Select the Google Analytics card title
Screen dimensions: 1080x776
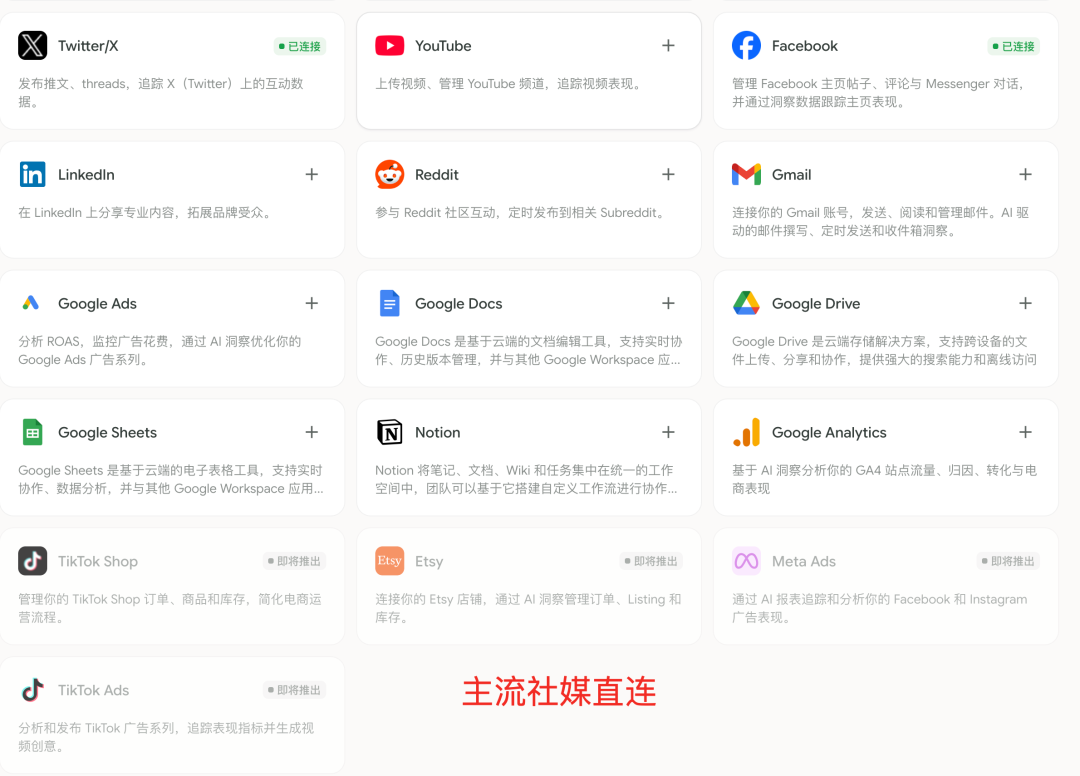[829, 432]
